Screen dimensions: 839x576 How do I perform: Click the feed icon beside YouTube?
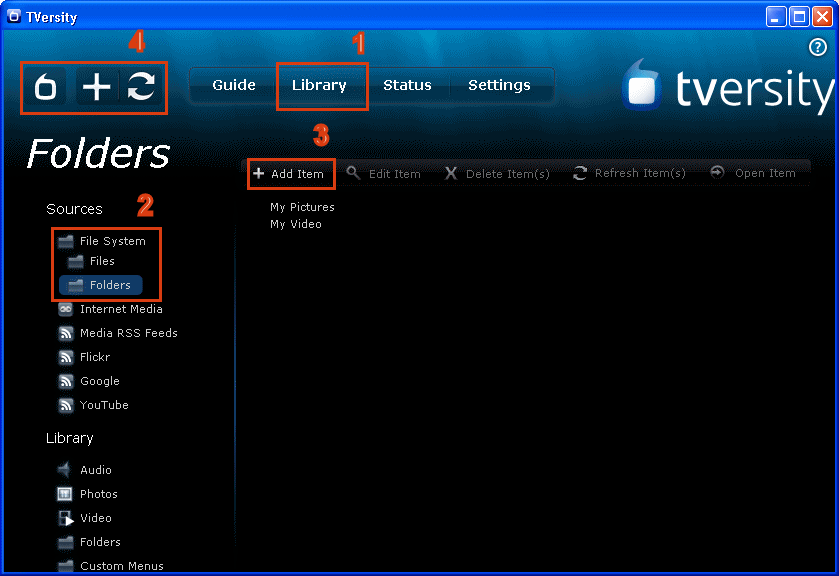click(65, 405)
